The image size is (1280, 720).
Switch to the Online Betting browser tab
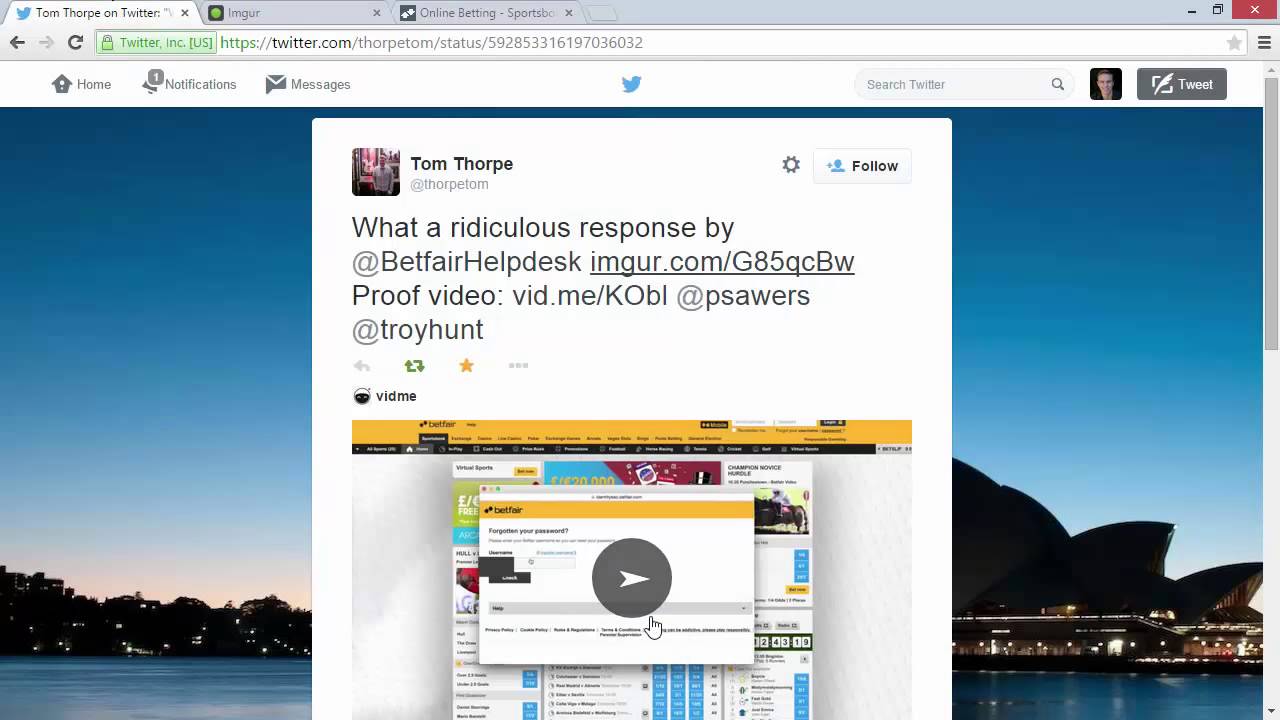coord(487,13)
